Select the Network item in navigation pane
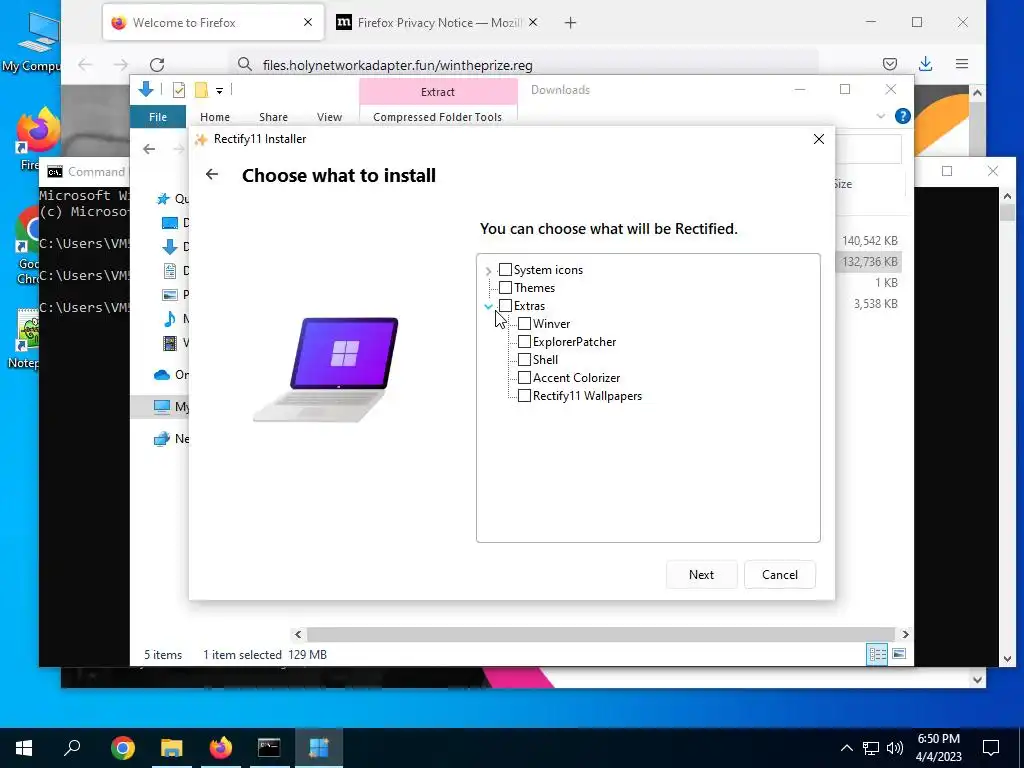The height and width of the screenshot is (768, 1024). [x=171, y=439]
